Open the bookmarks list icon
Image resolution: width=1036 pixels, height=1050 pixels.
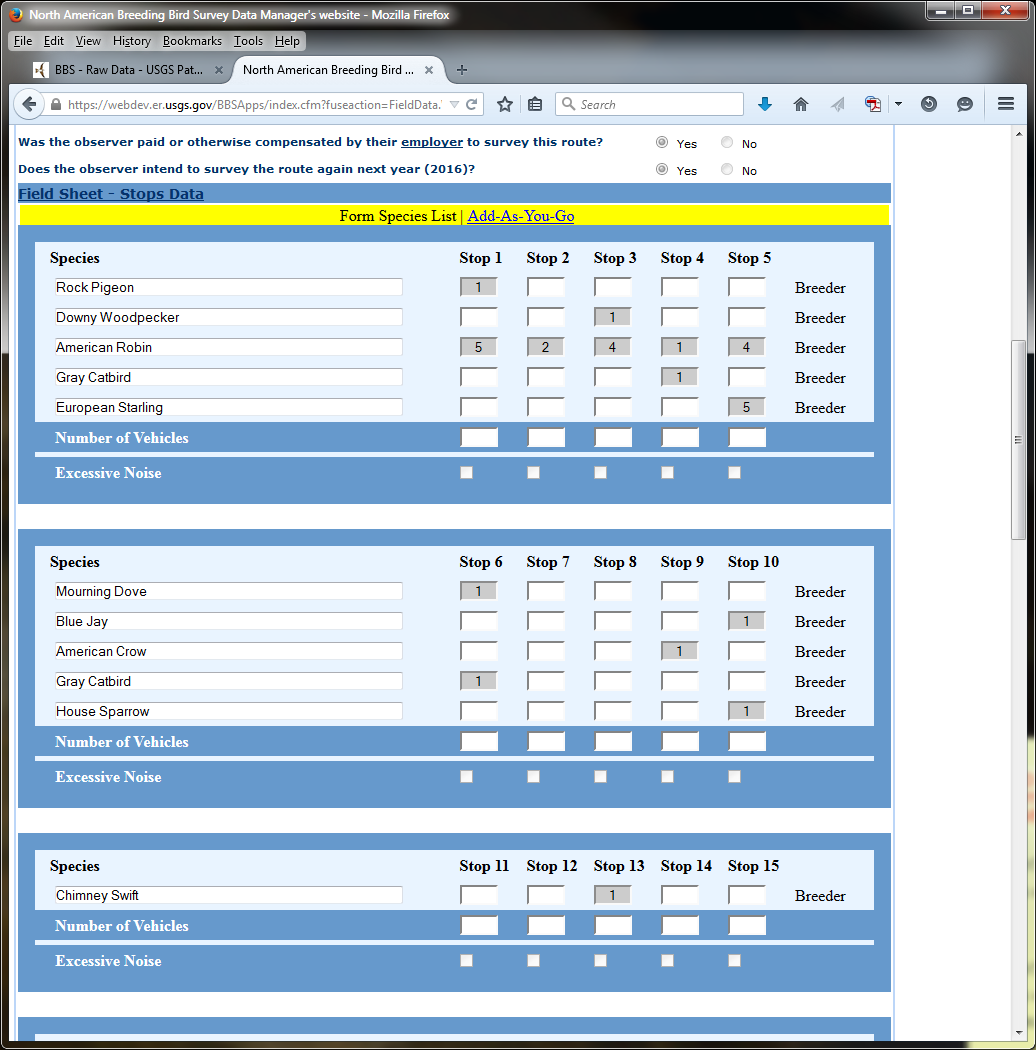[535, 104]
